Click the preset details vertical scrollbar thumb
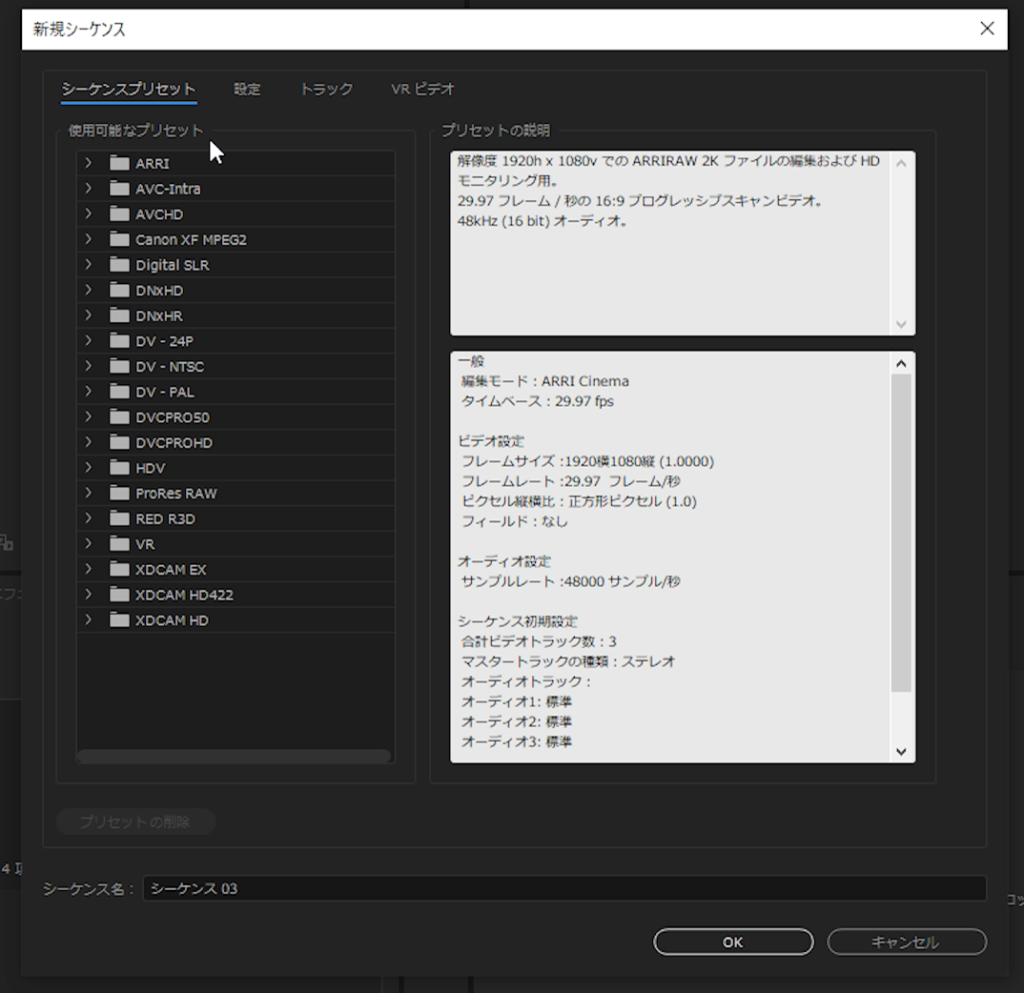Image resolution: width=1024 pixels, height=993 pixels. (901, 532)
